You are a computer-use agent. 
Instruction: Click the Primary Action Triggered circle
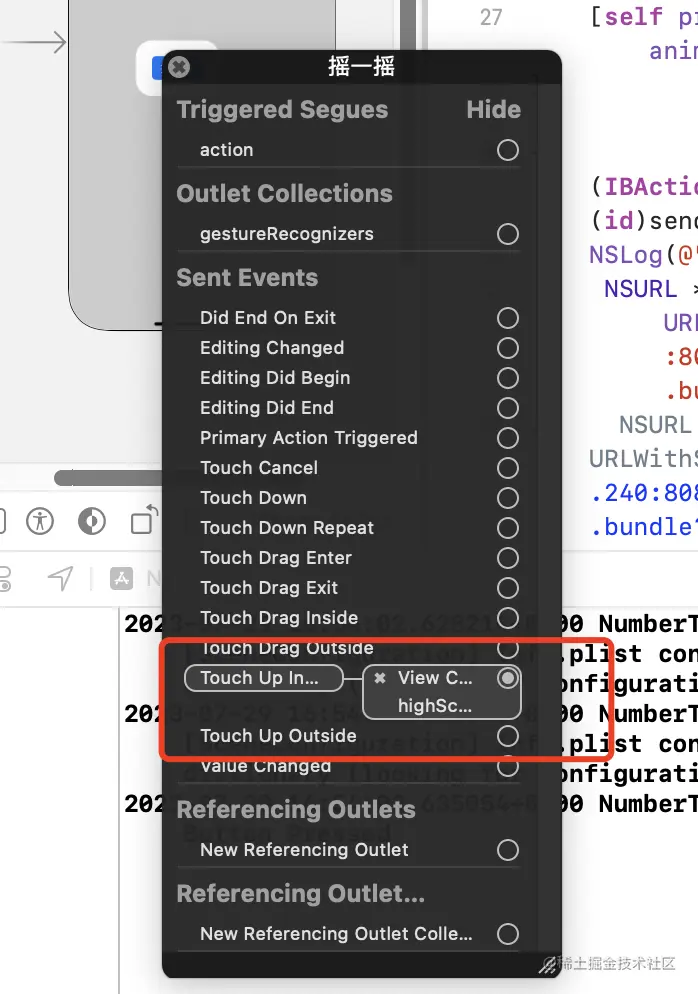coord(508,437)
